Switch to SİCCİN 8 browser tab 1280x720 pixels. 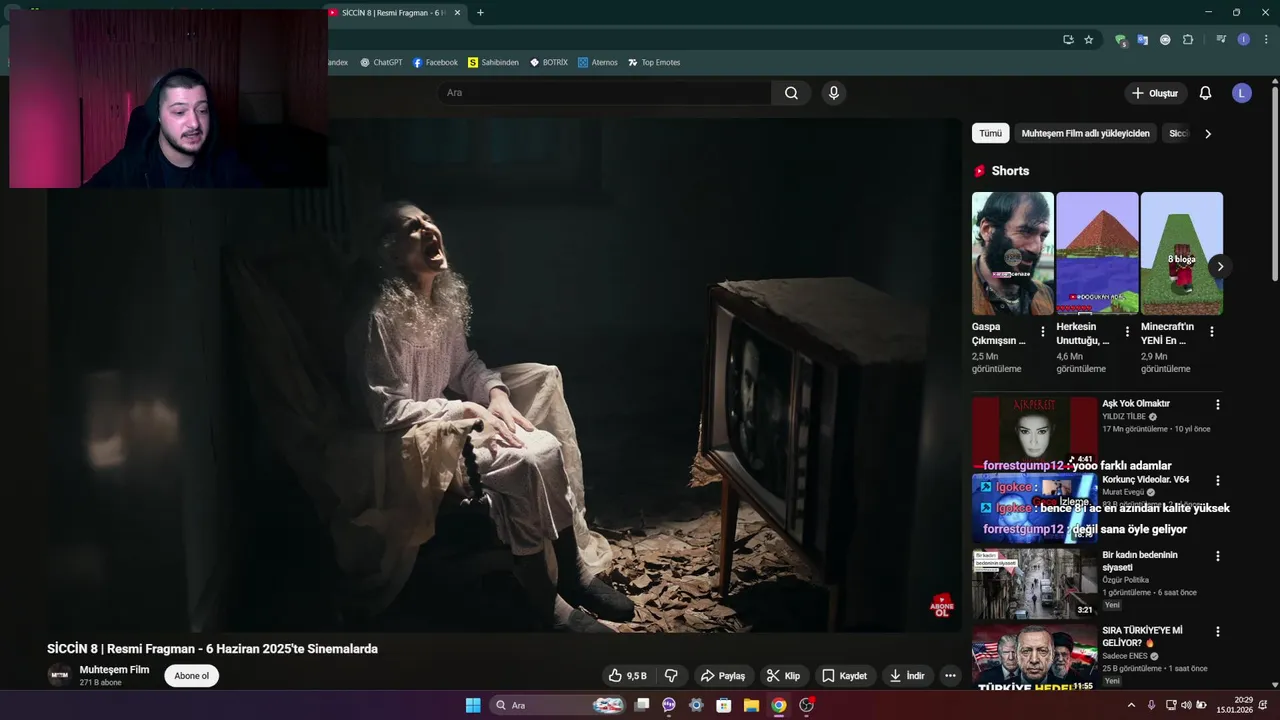393,13
